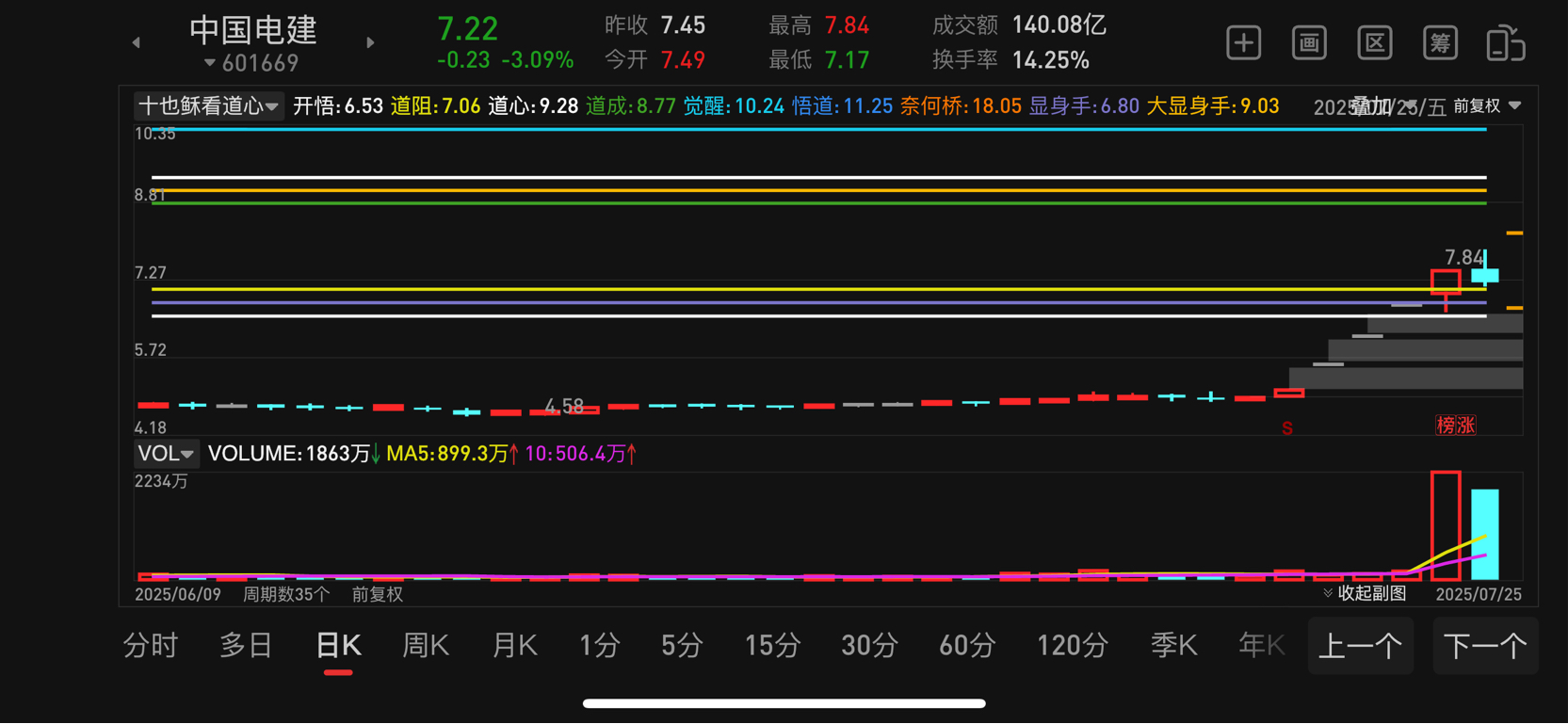The image size is (1568, 724).
Task: Tap the red S signal marker
Action: (1286, 428)
